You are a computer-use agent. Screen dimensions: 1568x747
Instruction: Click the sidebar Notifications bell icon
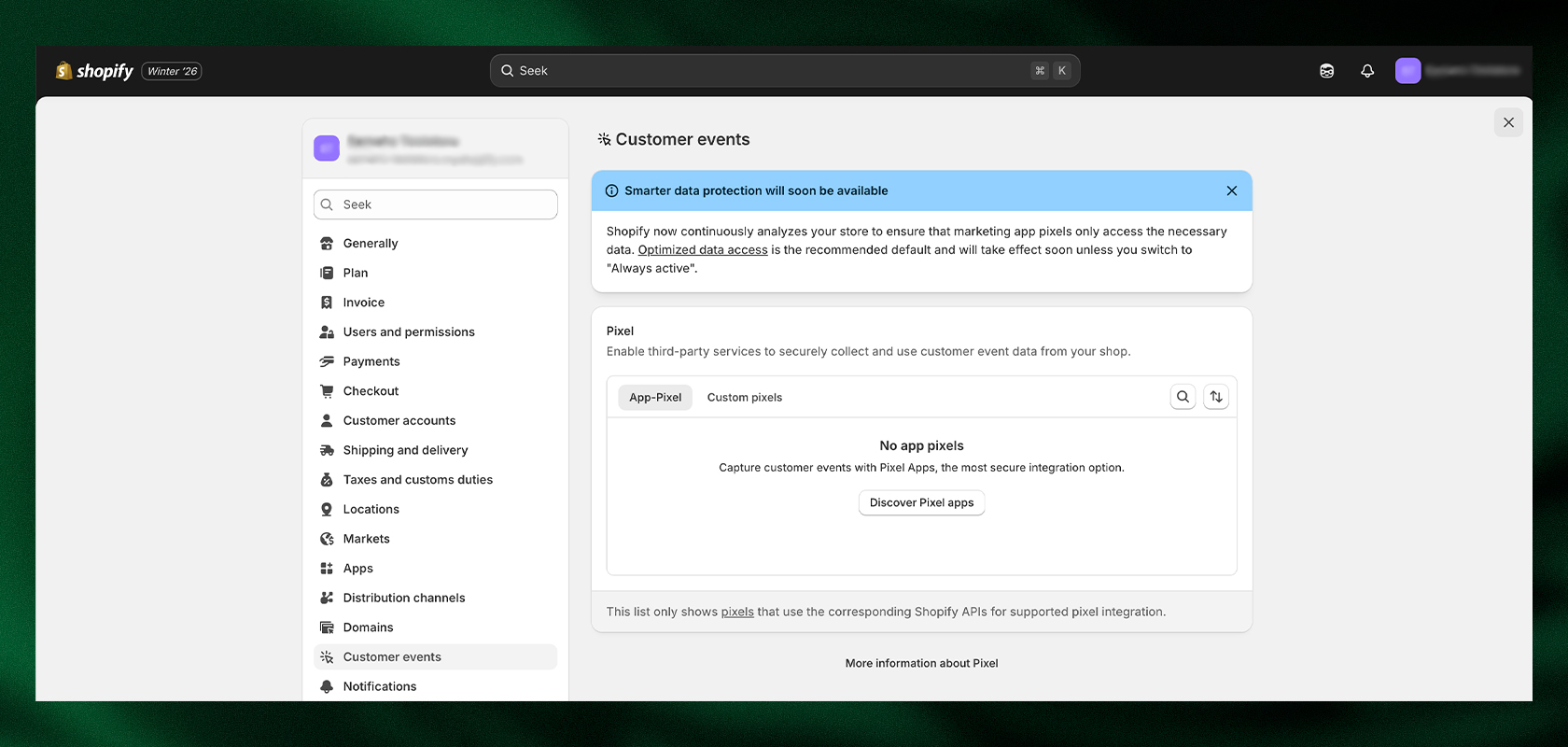[x=327, y=686]
